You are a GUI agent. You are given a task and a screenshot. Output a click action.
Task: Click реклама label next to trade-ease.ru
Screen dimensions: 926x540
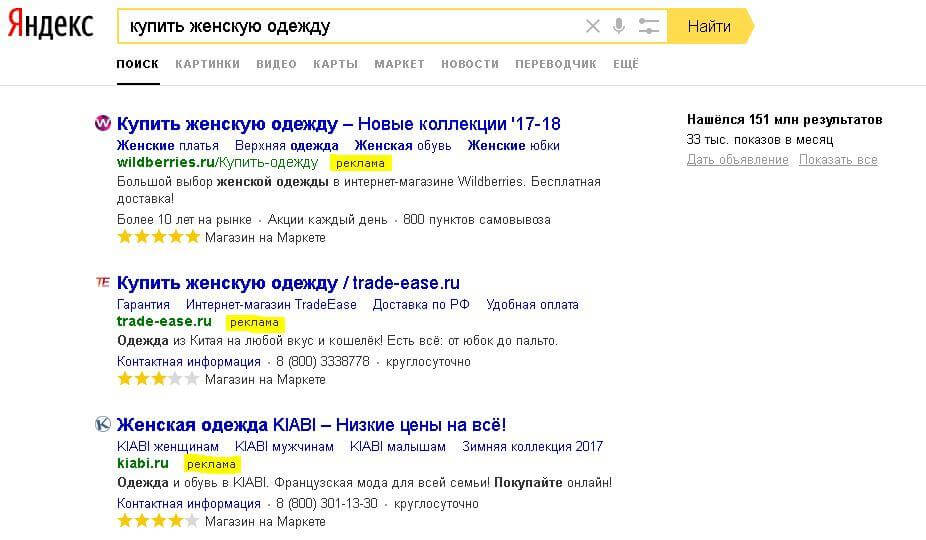(255, 323)
